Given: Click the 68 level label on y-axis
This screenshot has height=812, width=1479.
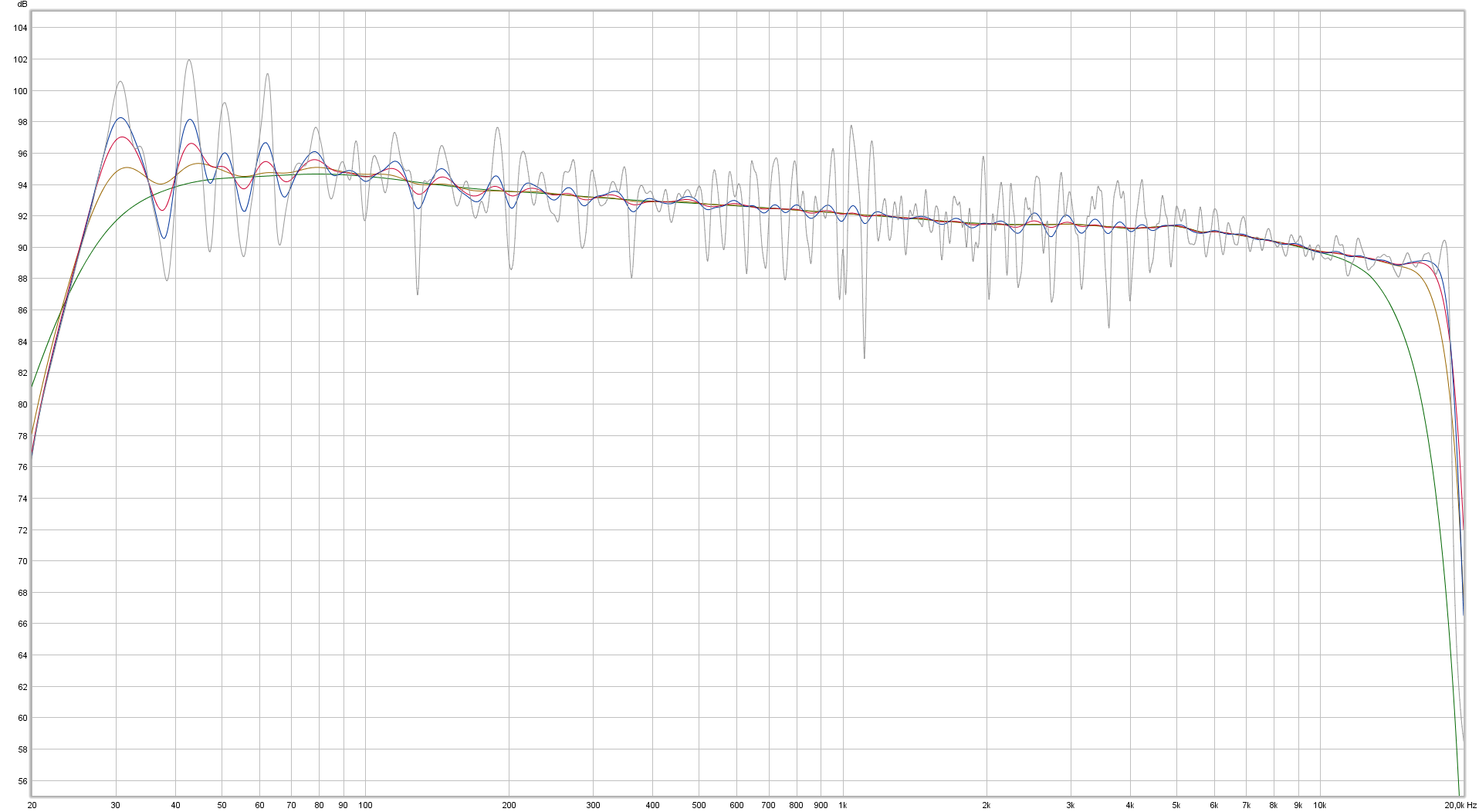Looking at the screenshot, I should (x=22, y=593).
